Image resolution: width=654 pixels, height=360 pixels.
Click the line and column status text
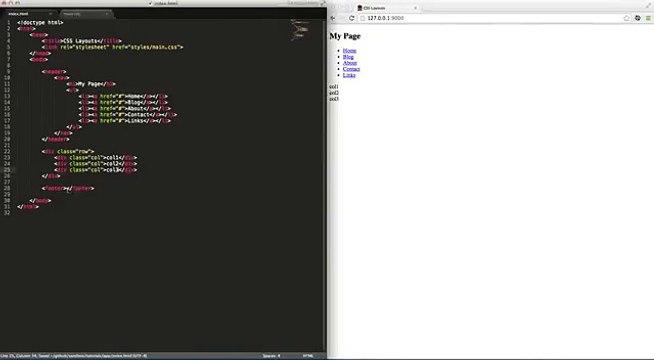tap(73, 356)
